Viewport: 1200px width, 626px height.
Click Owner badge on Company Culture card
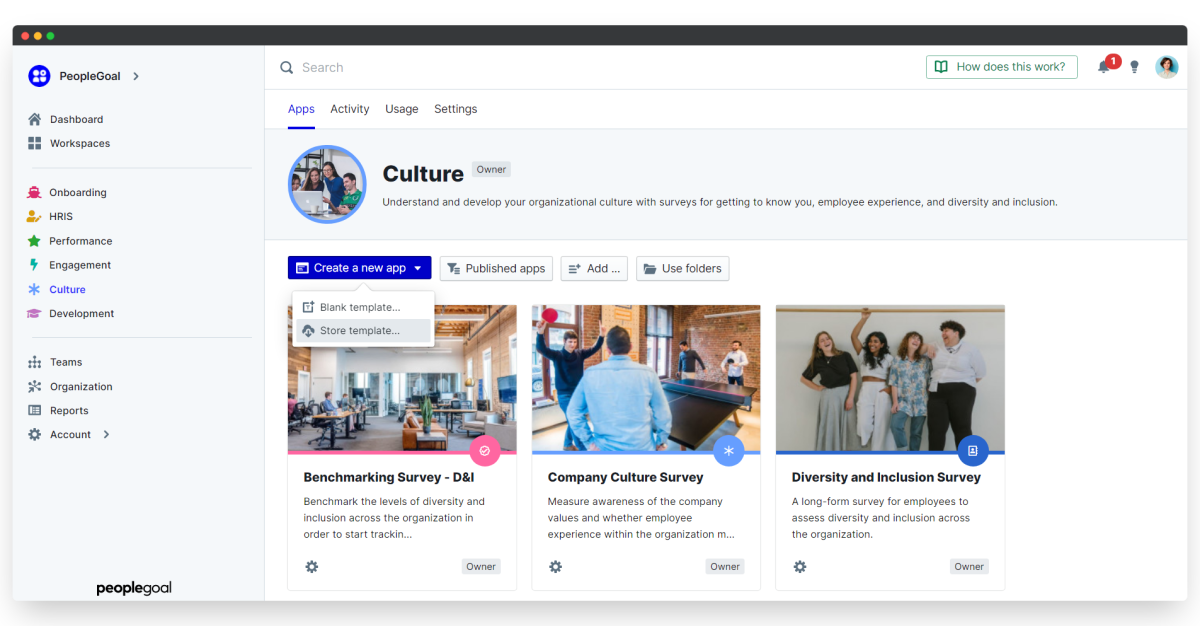(x=725, y=566)
